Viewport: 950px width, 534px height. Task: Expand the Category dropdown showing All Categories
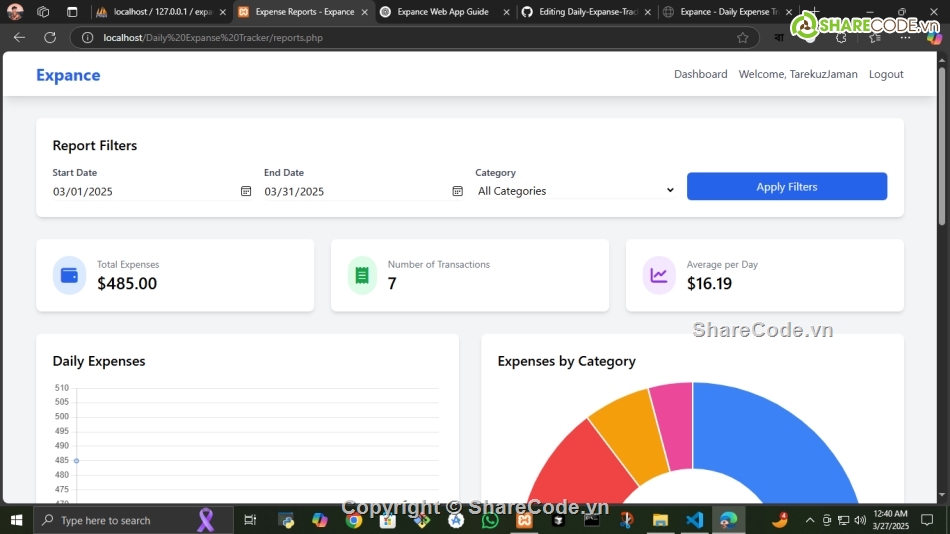point(575,191)
